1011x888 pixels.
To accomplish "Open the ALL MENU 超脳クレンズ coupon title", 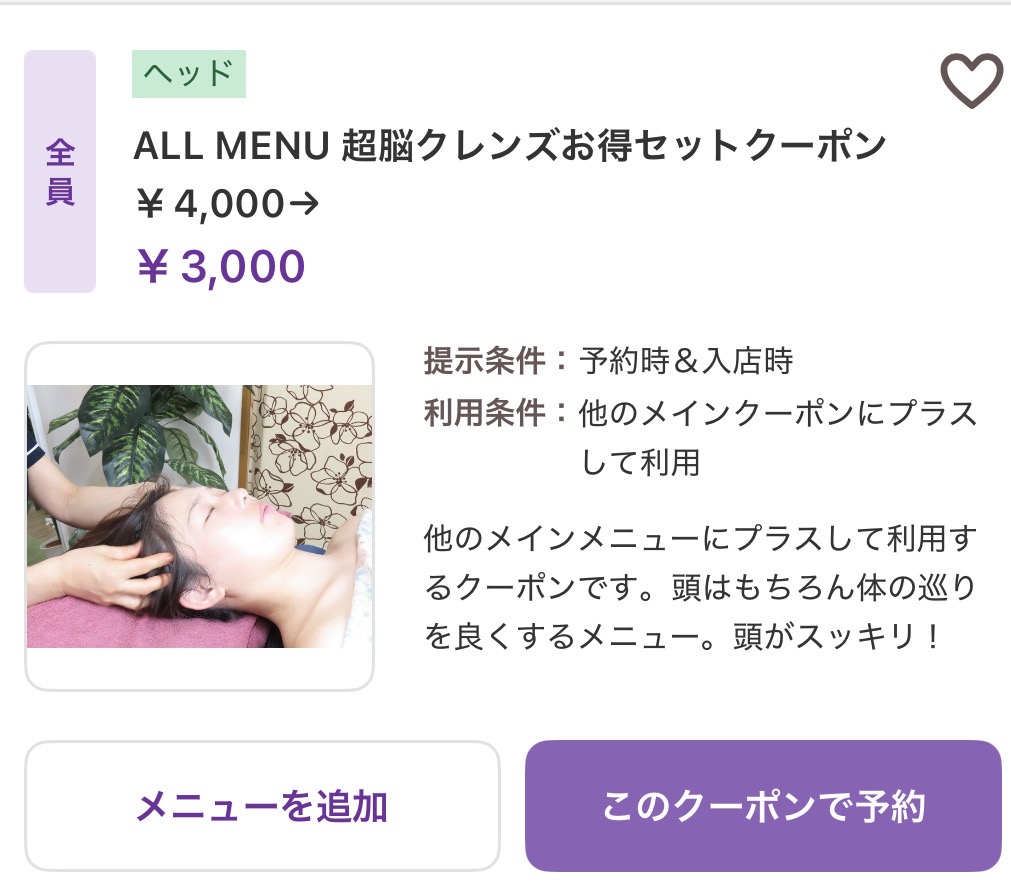I will click(x=509, y=147).
